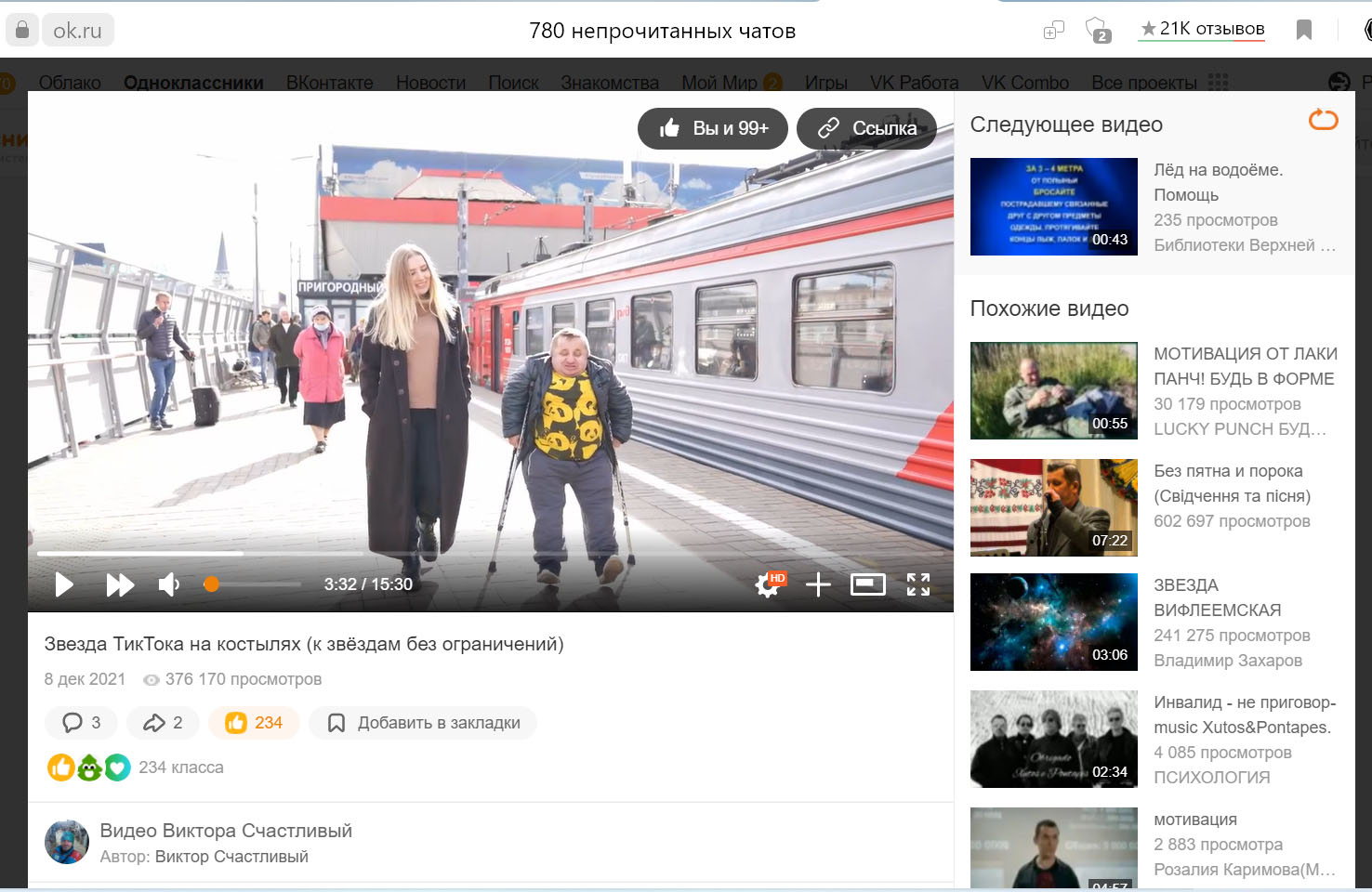Toggle autoplay next video icon
Screen dimensions: 1372x892
pyautogui.click(x=1323, y=120)
